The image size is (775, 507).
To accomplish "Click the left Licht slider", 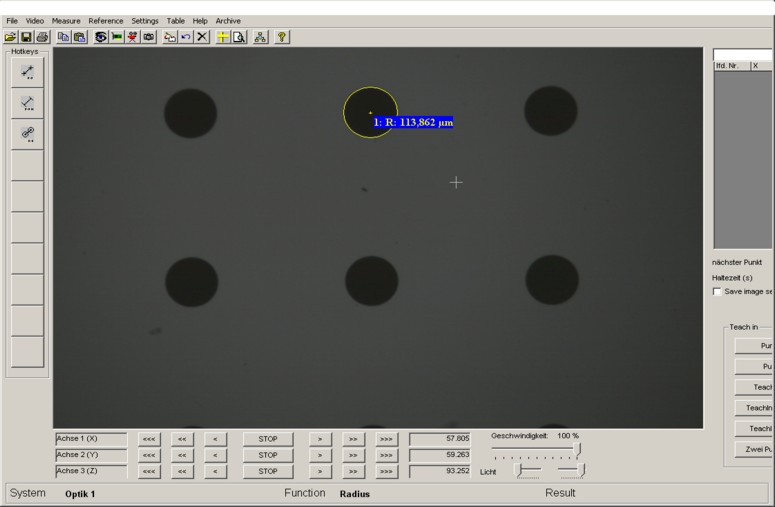I will pos(528,470).
